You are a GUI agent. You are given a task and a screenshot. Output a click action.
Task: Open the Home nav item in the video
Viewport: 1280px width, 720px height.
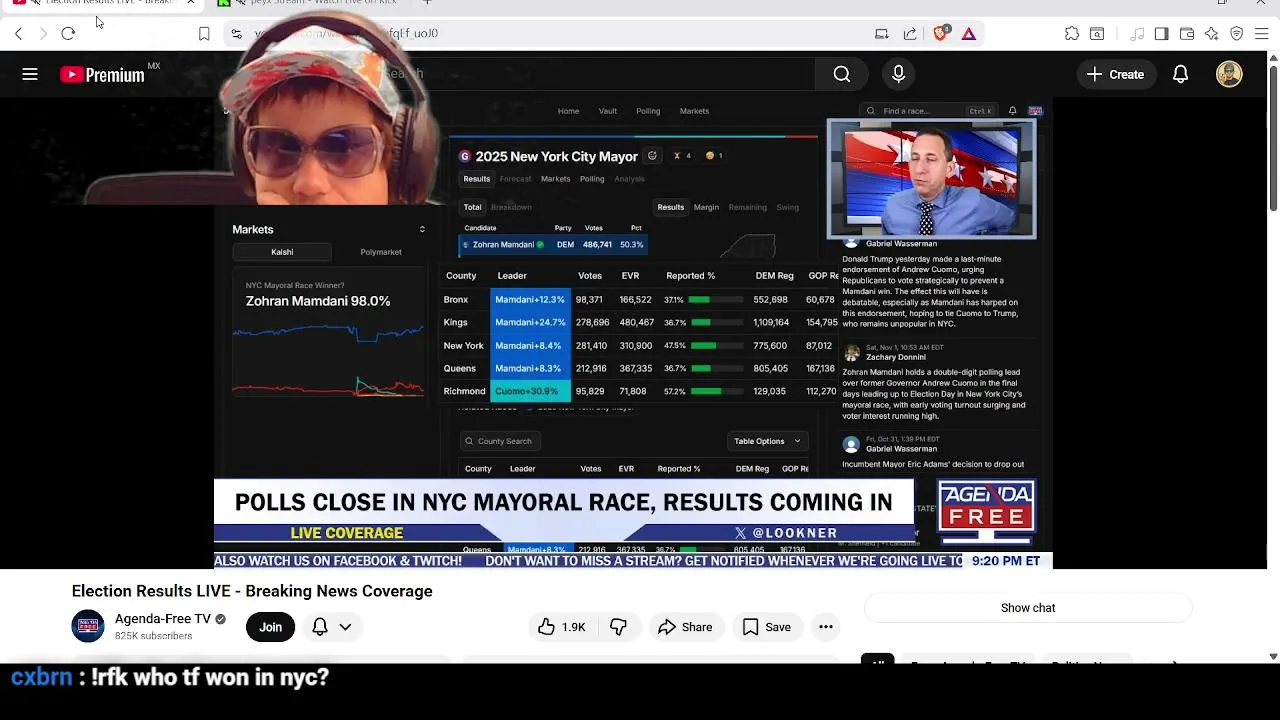[x=568, y=111]
